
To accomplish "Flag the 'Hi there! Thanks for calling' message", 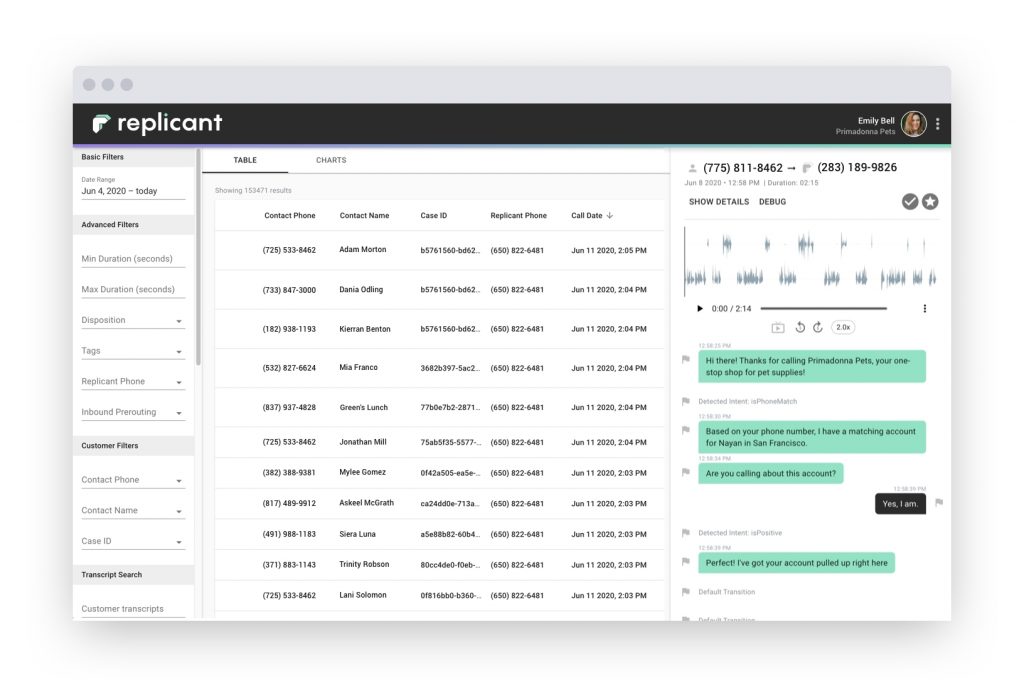I will pos(686,359).
